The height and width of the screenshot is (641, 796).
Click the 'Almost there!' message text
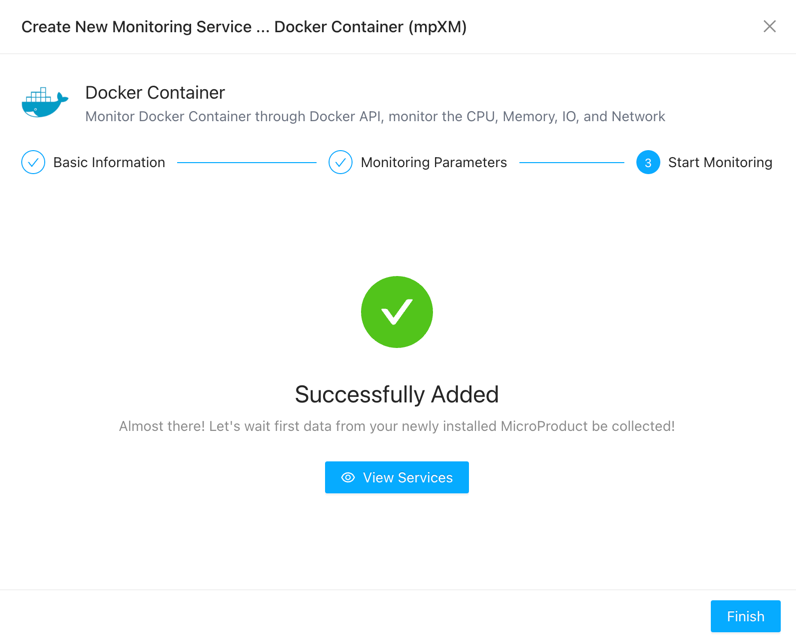point(397,426)
